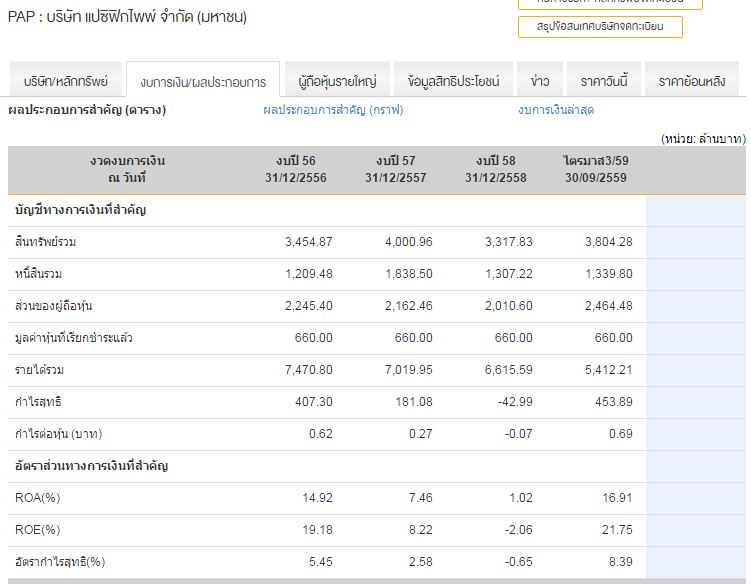
Task: Click equity value 2,010.60
Action: tap(509, 306)
